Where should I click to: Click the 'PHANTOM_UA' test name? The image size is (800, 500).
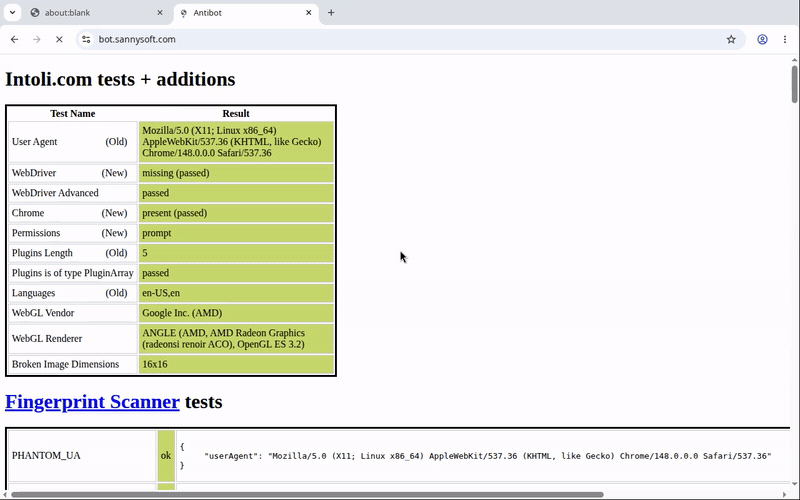46,456
